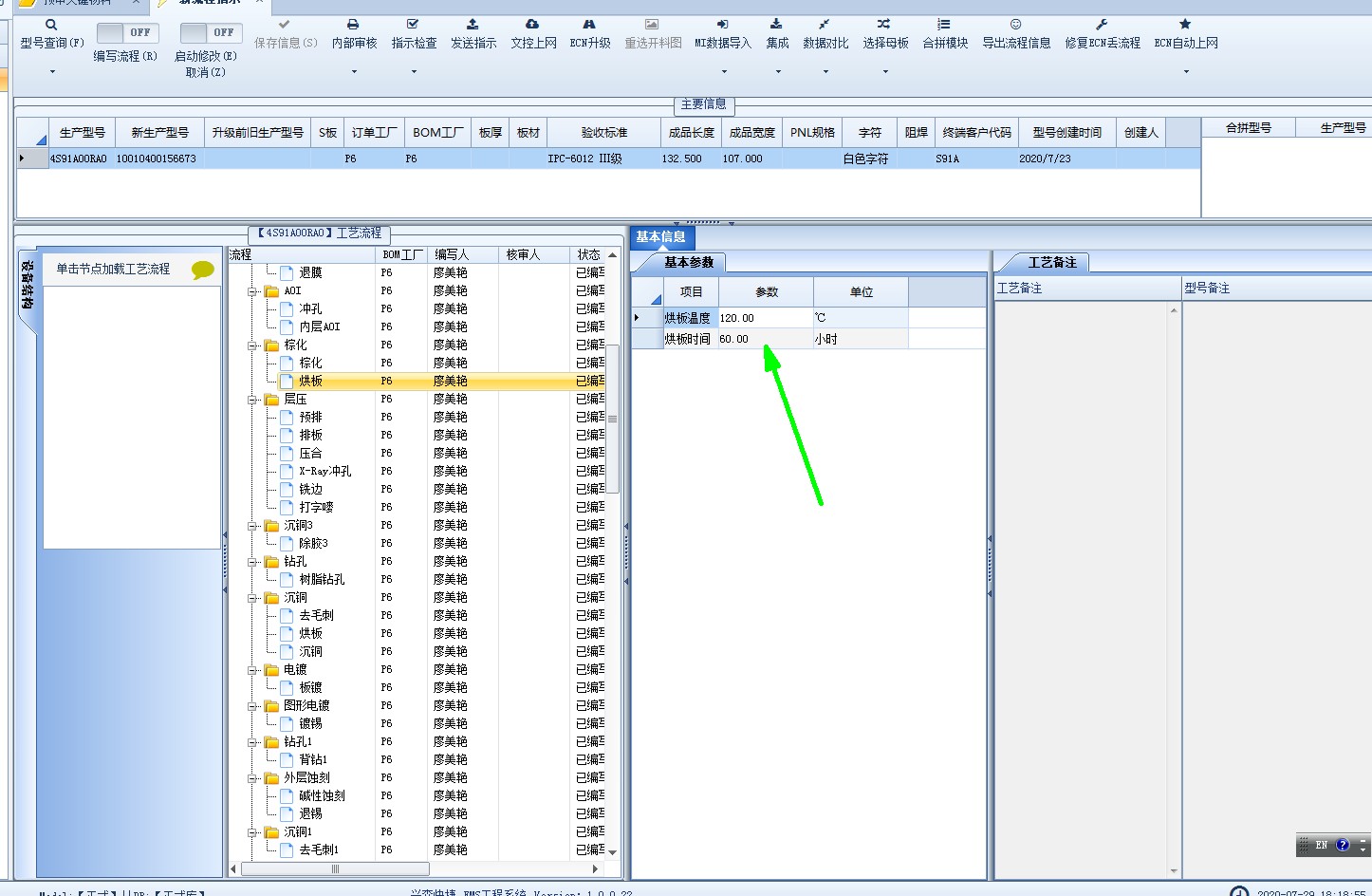Open dropdown arrow under ECN自动上网

(x=1186, y=72)
